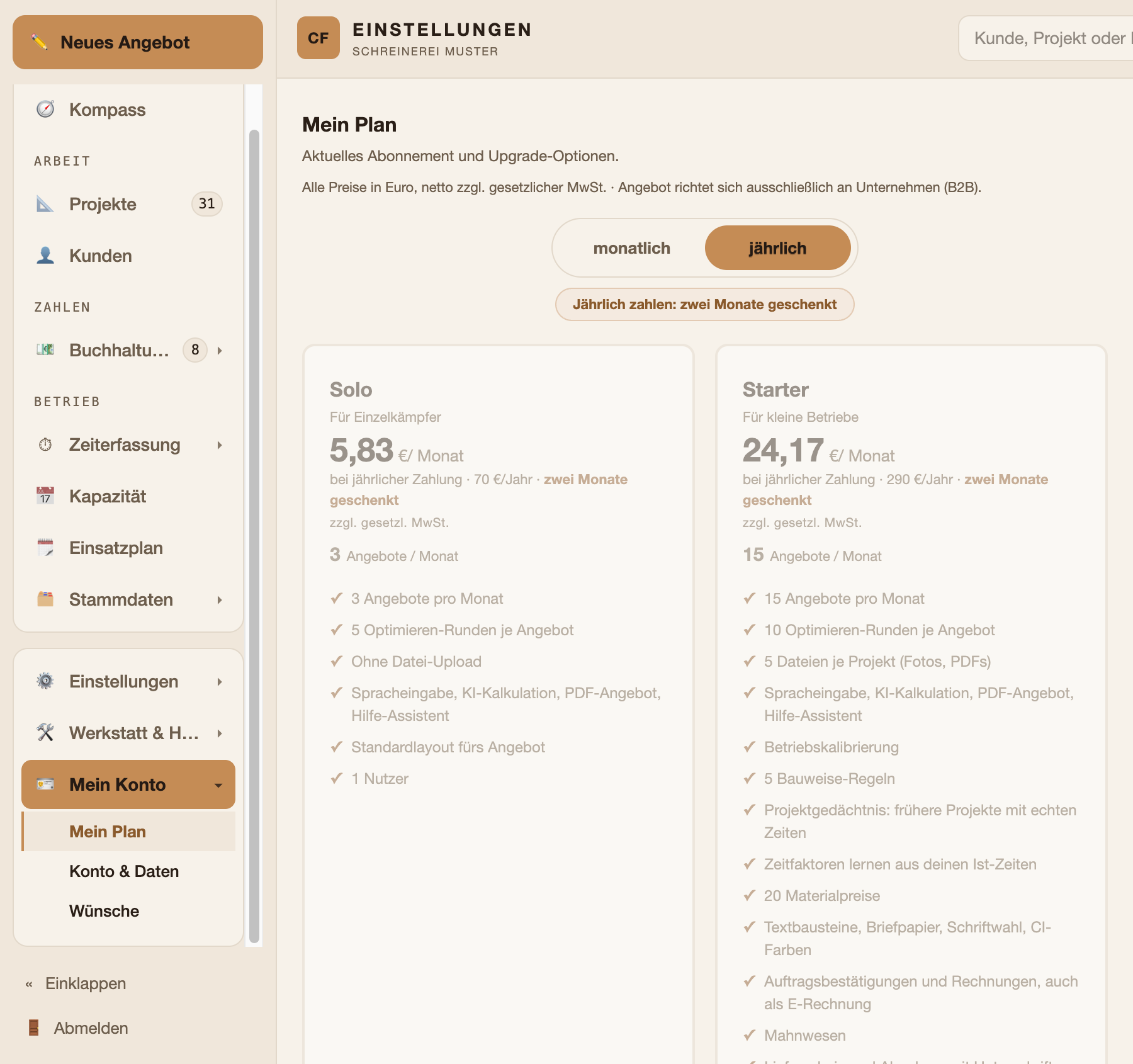Click the Werkstatt tools icon
The width and height of the screenshot is (1133, 1064).
pyautogui.click(x=46, y=732)
